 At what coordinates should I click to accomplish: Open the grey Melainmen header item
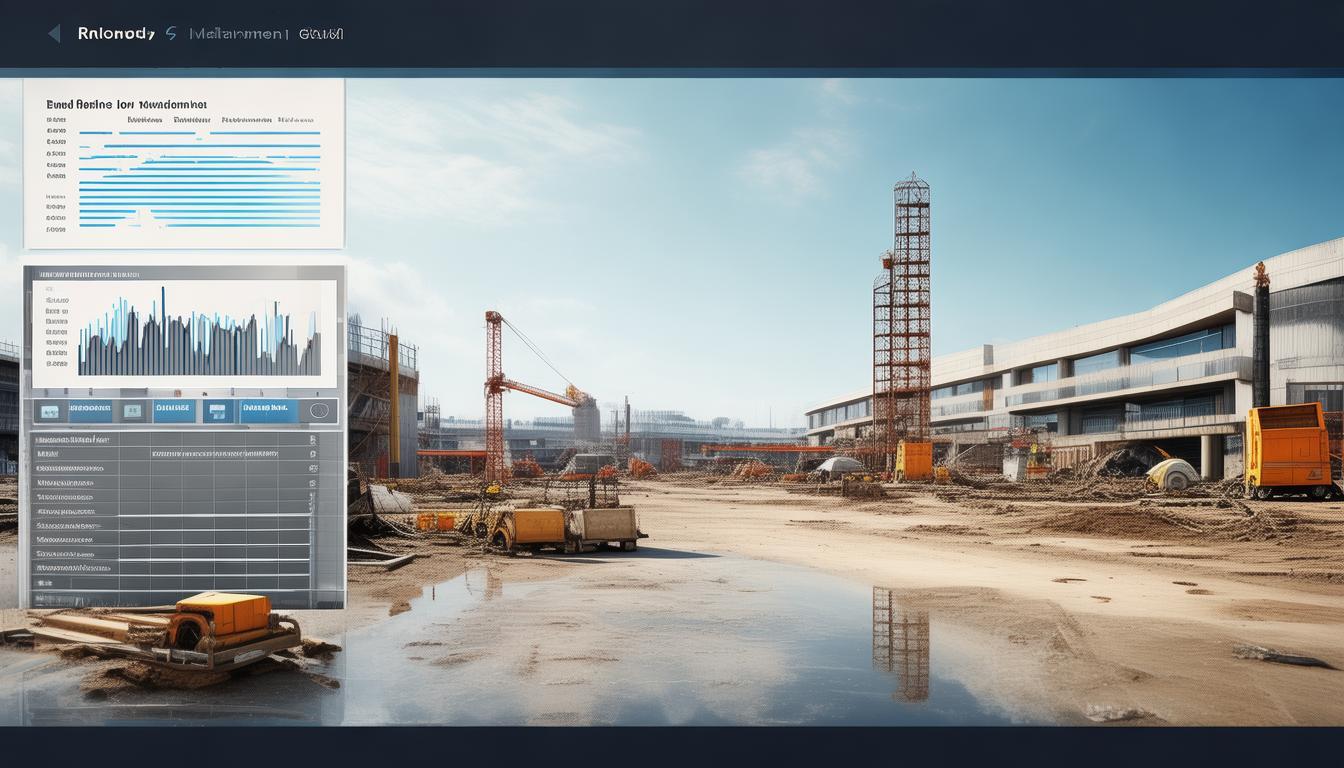click(238, 33)
